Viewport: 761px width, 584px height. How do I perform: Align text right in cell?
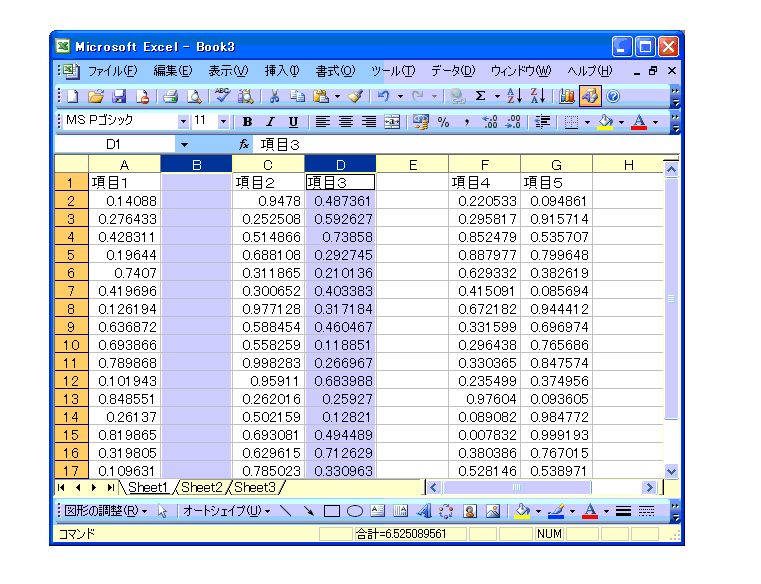click(369, 122)
